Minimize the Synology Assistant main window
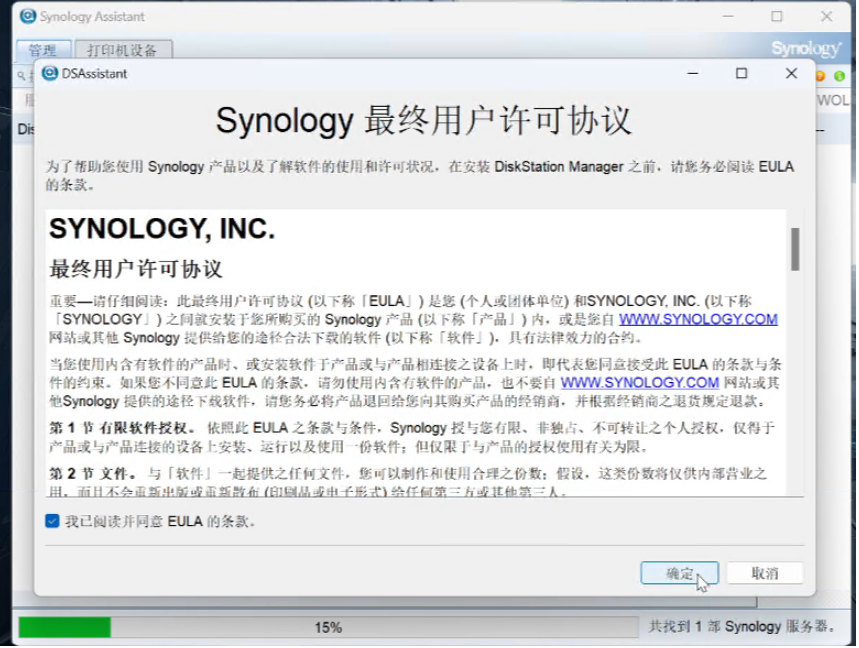This screenshot has width=859, height=648. (x=730, y=16)
